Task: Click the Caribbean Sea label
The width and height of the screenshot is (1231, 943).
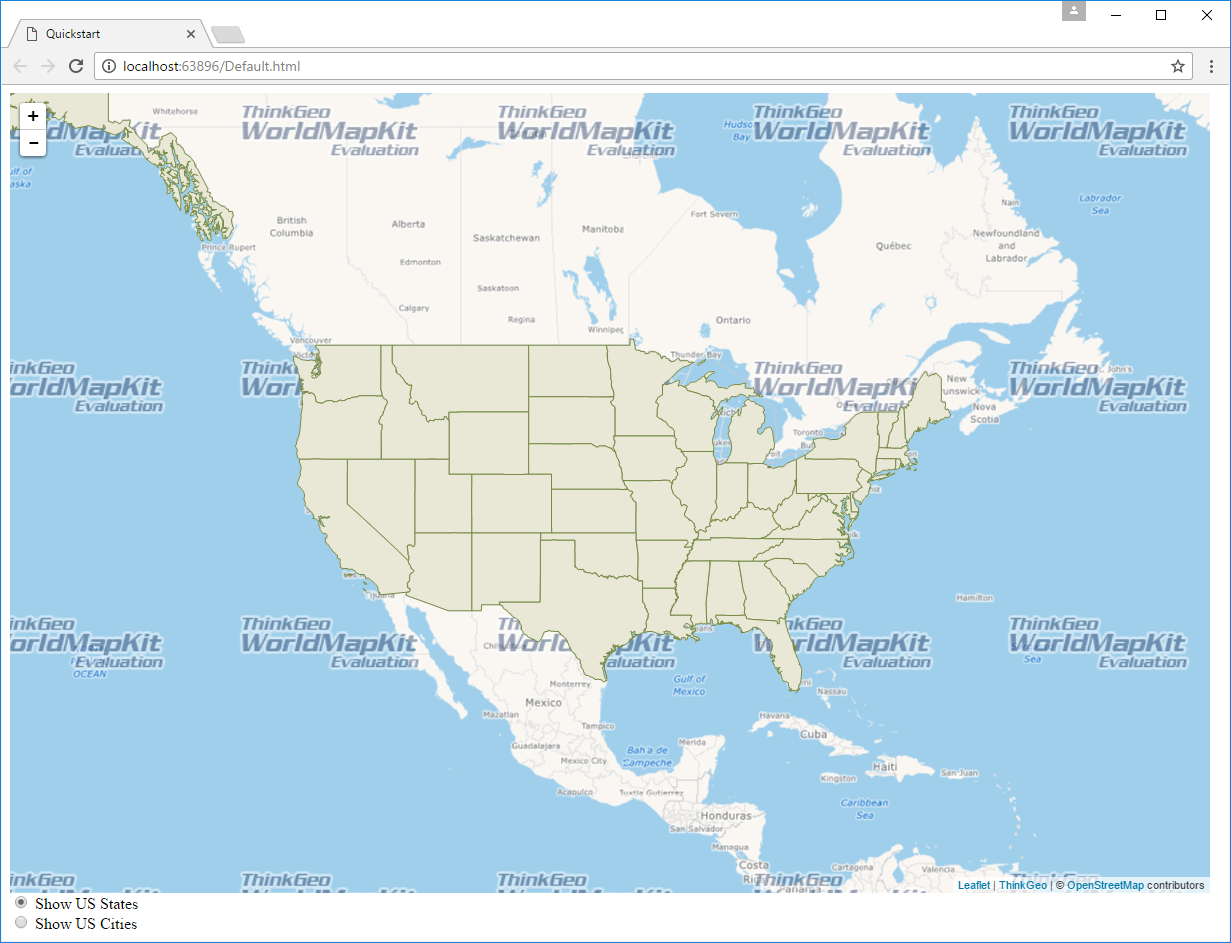Action: [x=865, y=808]
